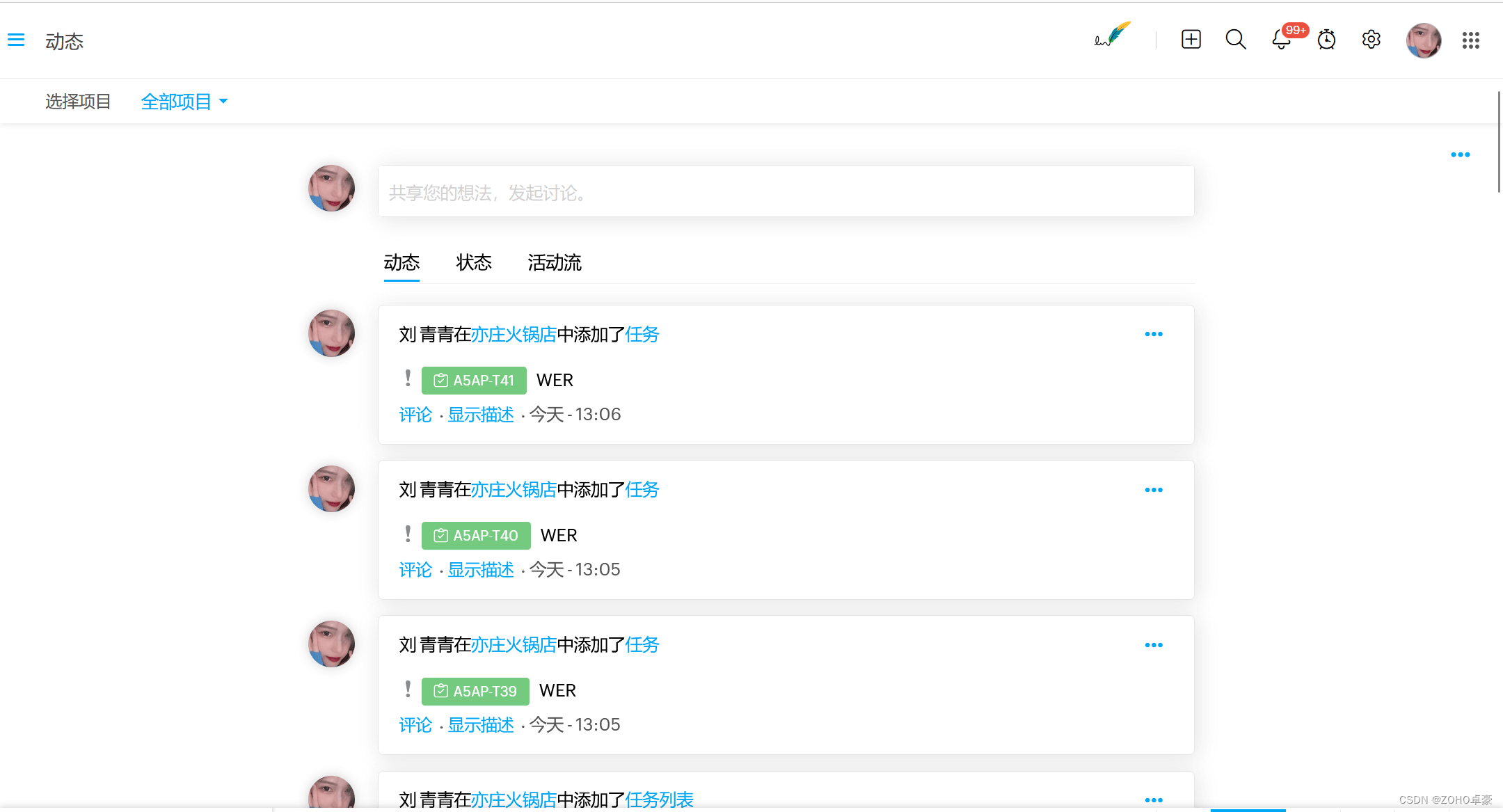Open notifications bell with 99+ badge
Viewport: 1503px width, 812px height.
(1282, 40)
